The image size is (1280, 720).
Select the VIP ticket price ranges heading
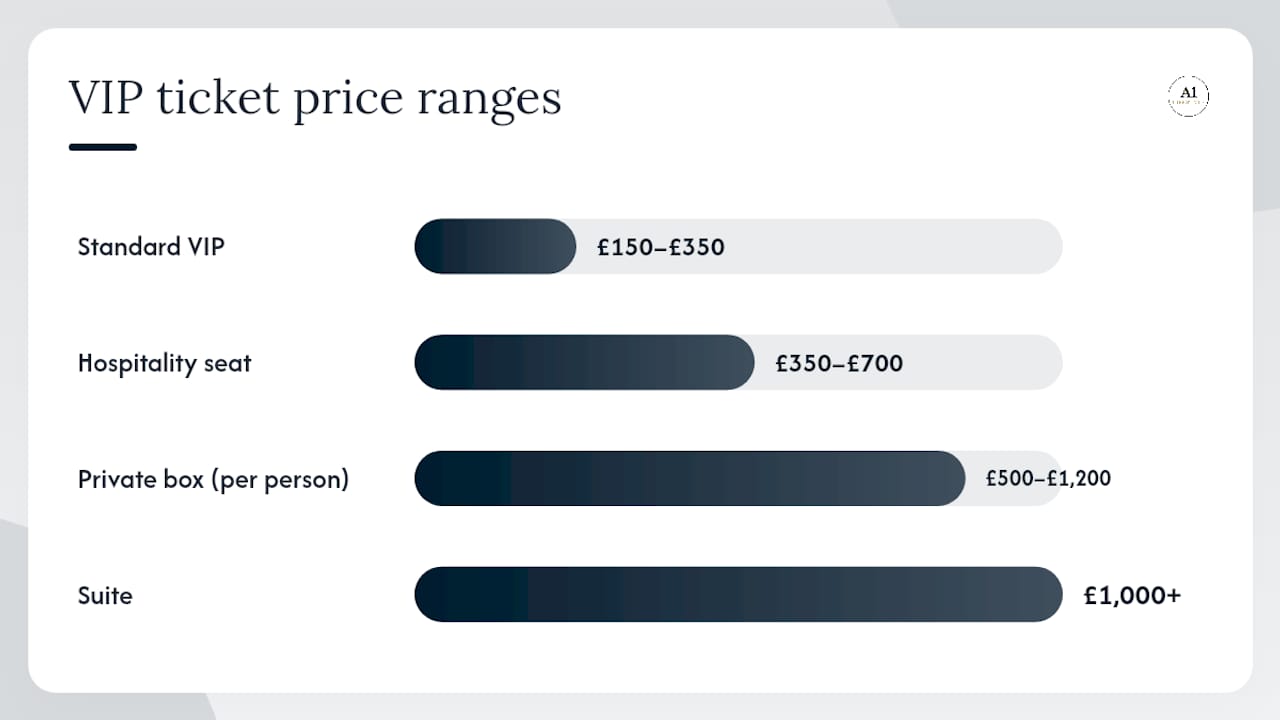pos(315,99)
